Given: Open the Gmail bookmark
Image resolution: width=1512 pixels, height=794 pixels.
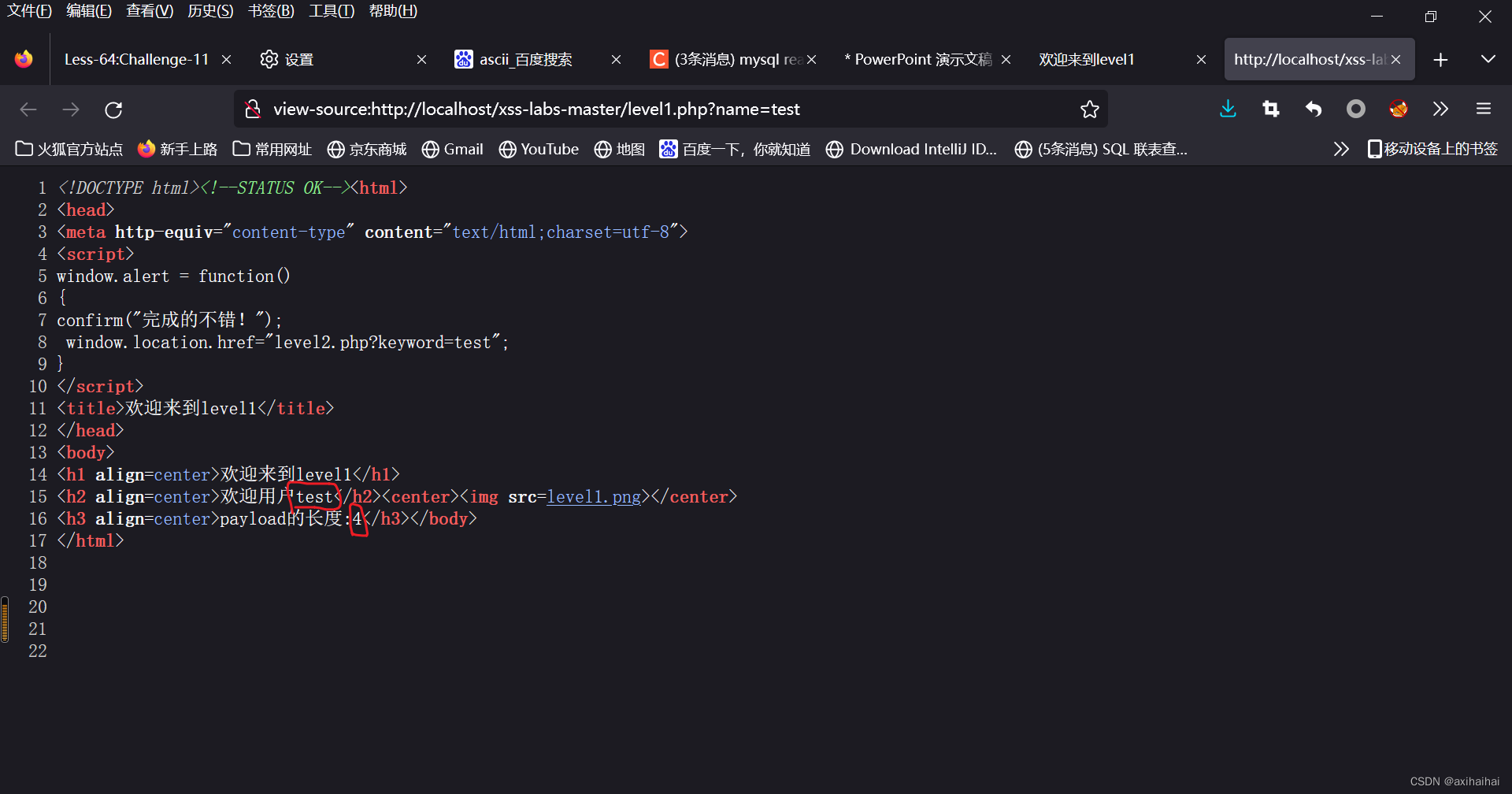Looking at the screenshot, I should [x=452, y=149].
